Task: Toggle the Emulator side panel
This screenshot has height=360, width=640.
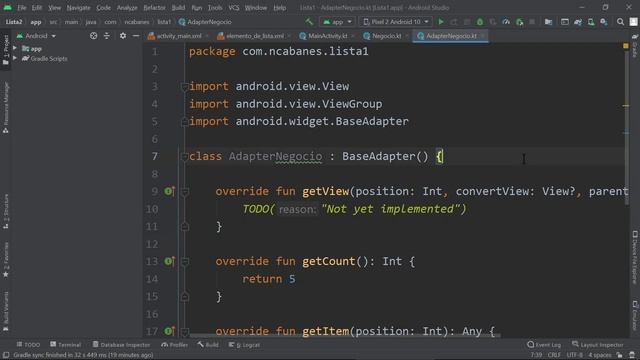Action: (635, 316)
